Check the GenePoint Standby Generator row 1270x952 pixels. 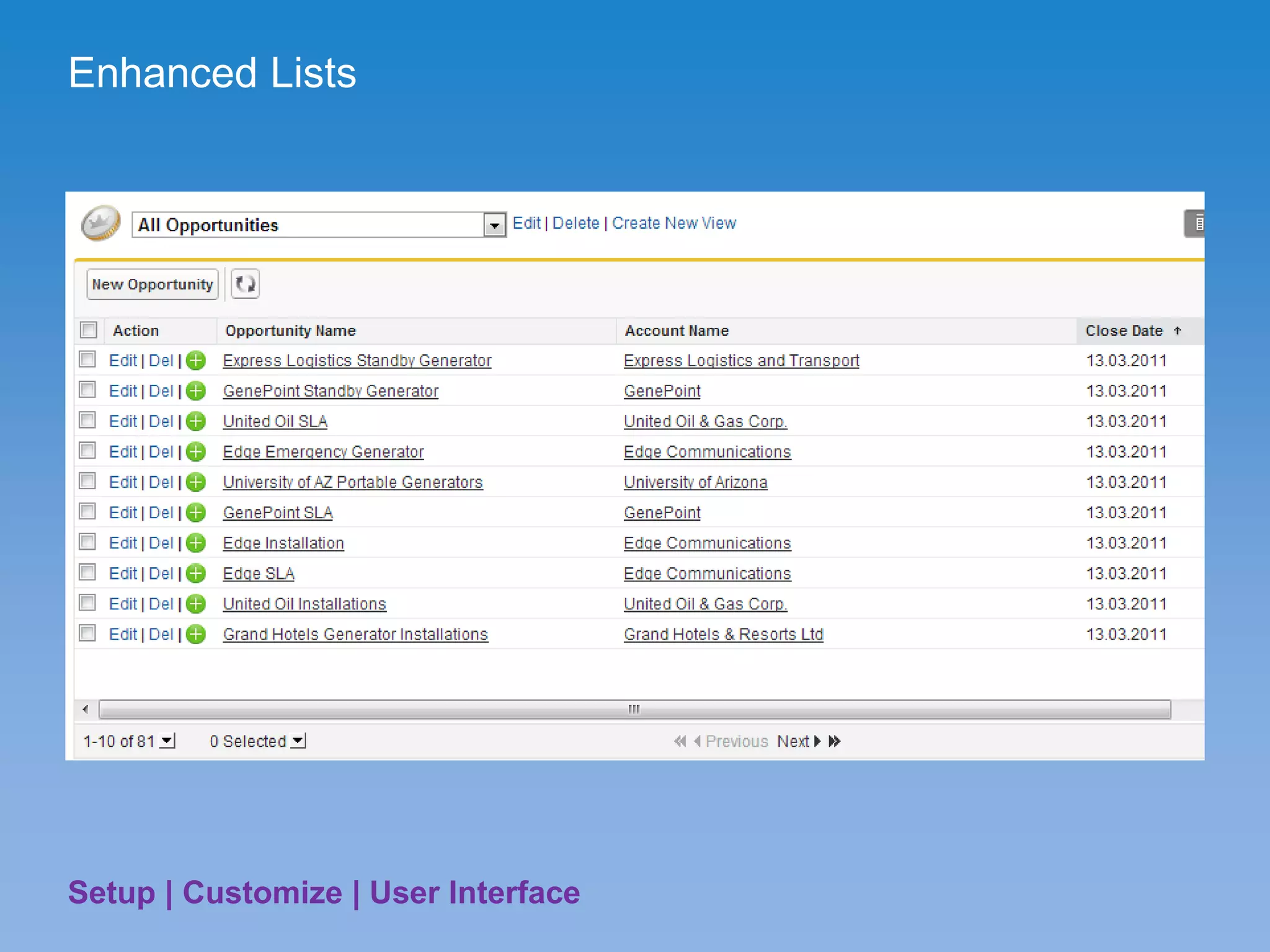tap(87, 389)
